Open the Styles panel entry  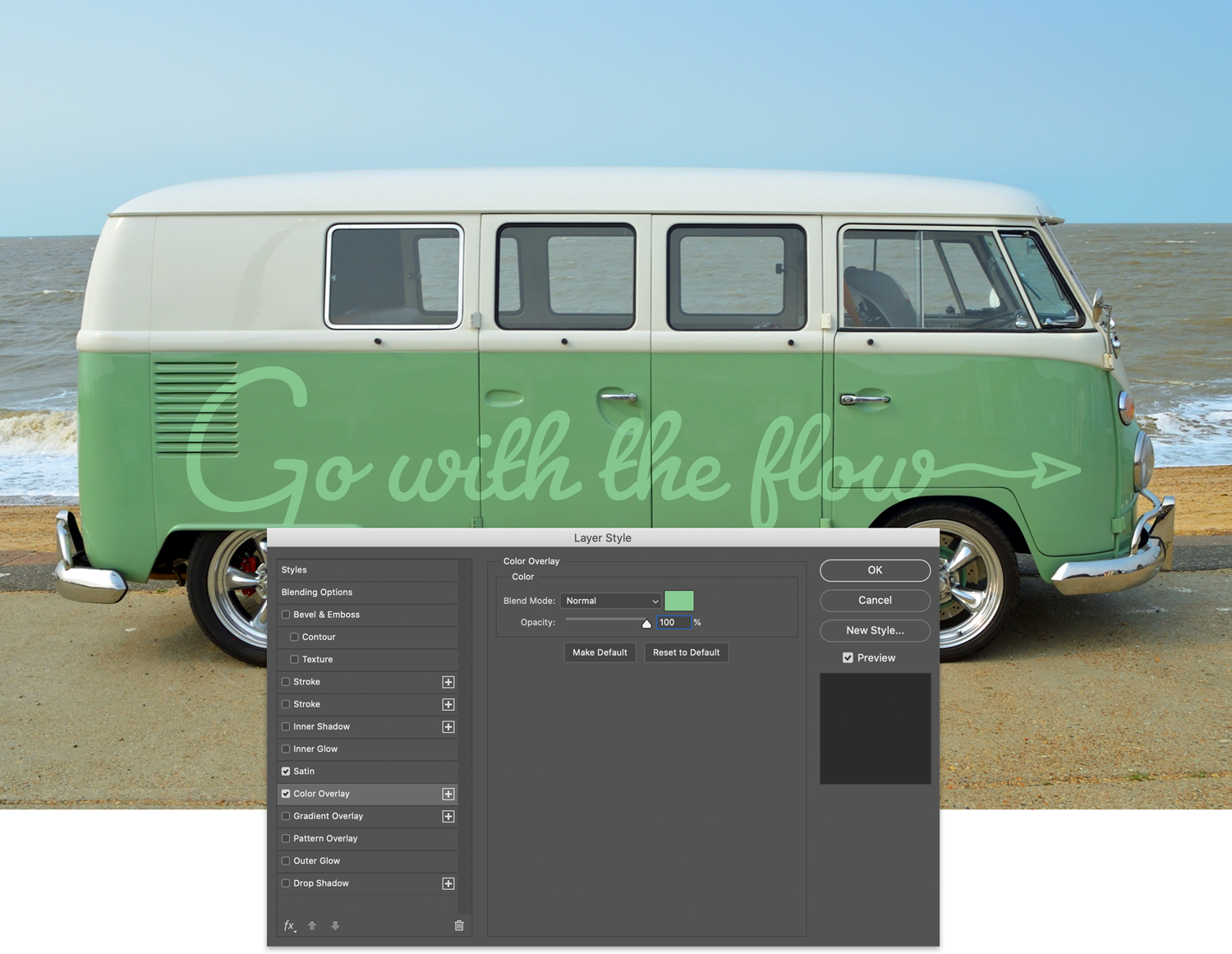click(x=296, y=569)
